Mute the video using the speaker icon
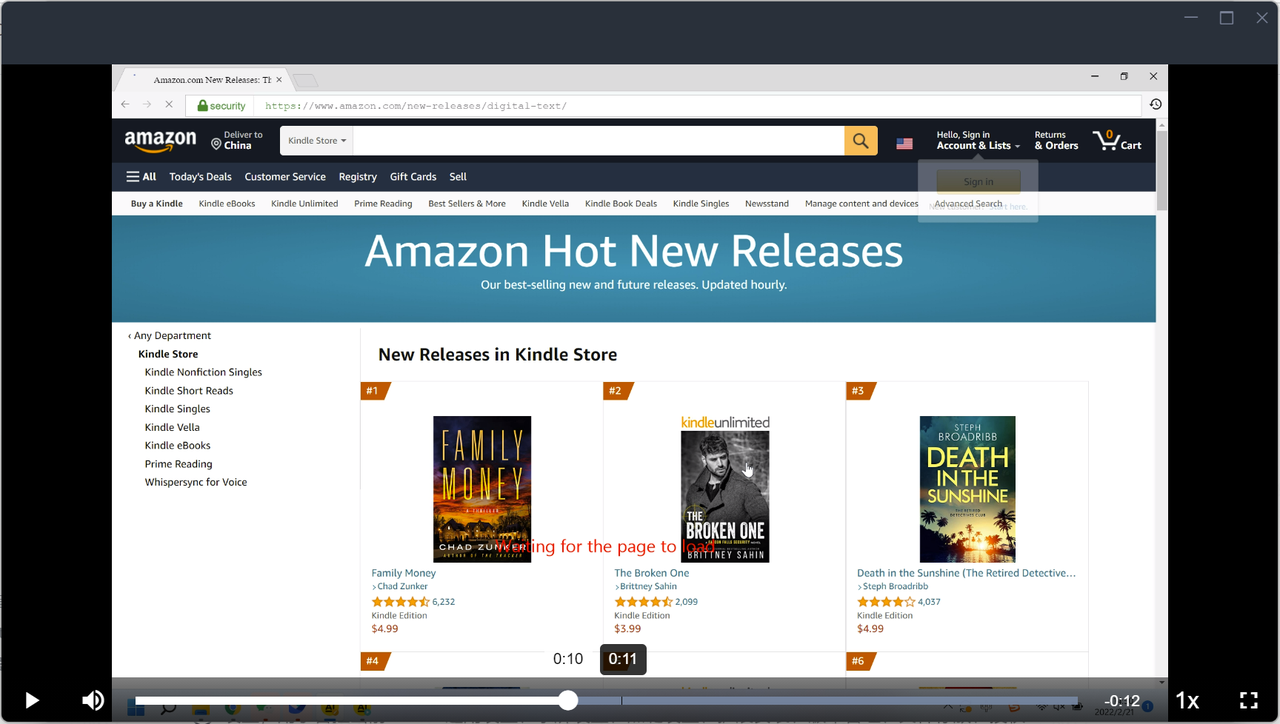 pyautogui.click(x=93, y=700)
